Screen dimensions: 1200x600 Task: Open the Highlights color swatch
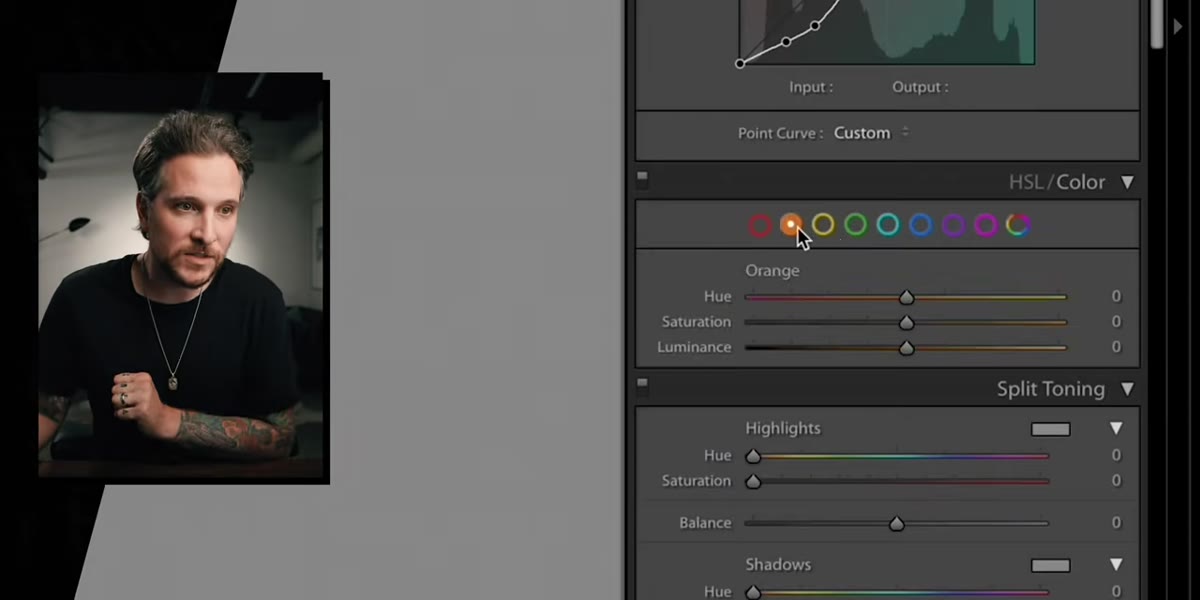[x=1051, y=429]
